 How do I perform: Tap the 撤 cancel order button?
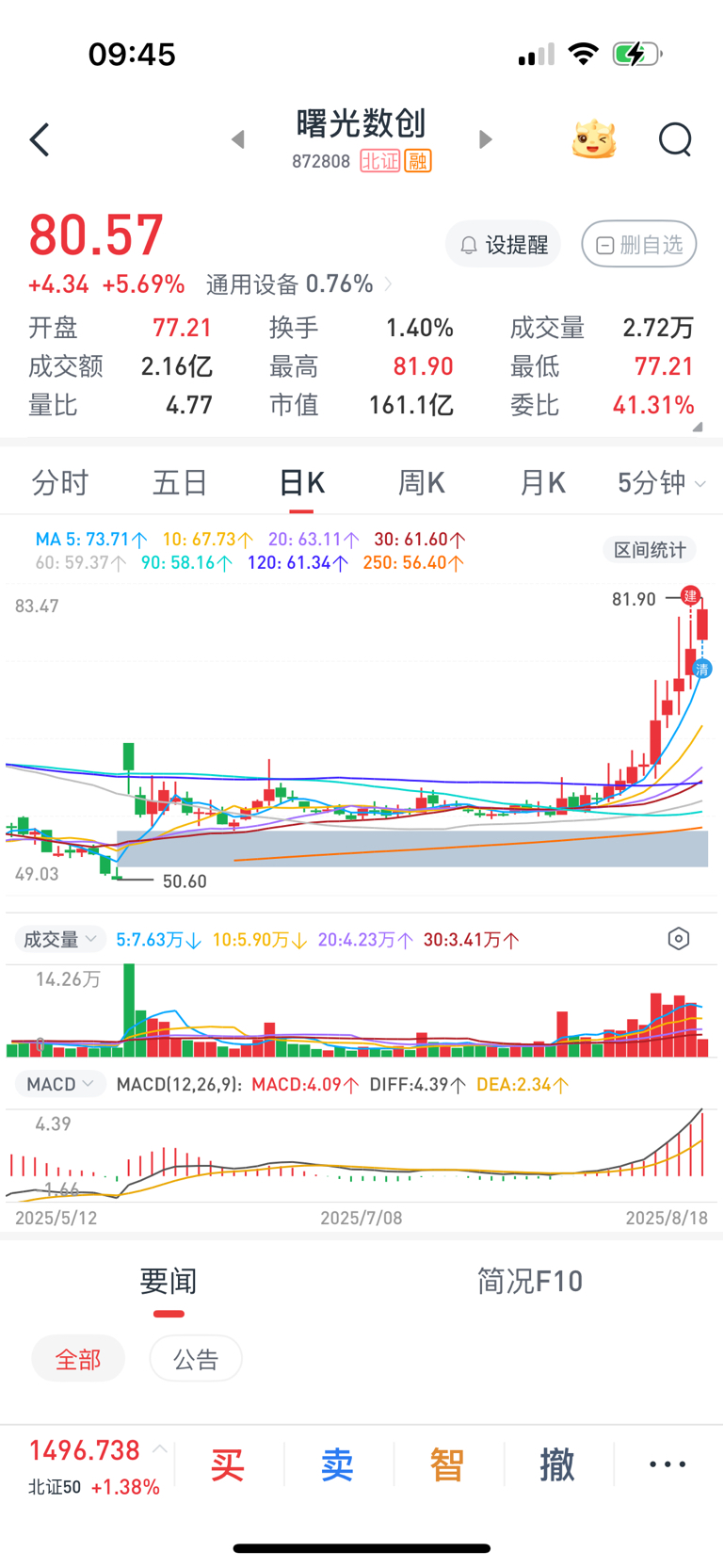pyautogui.click(x=557, y=1464)
